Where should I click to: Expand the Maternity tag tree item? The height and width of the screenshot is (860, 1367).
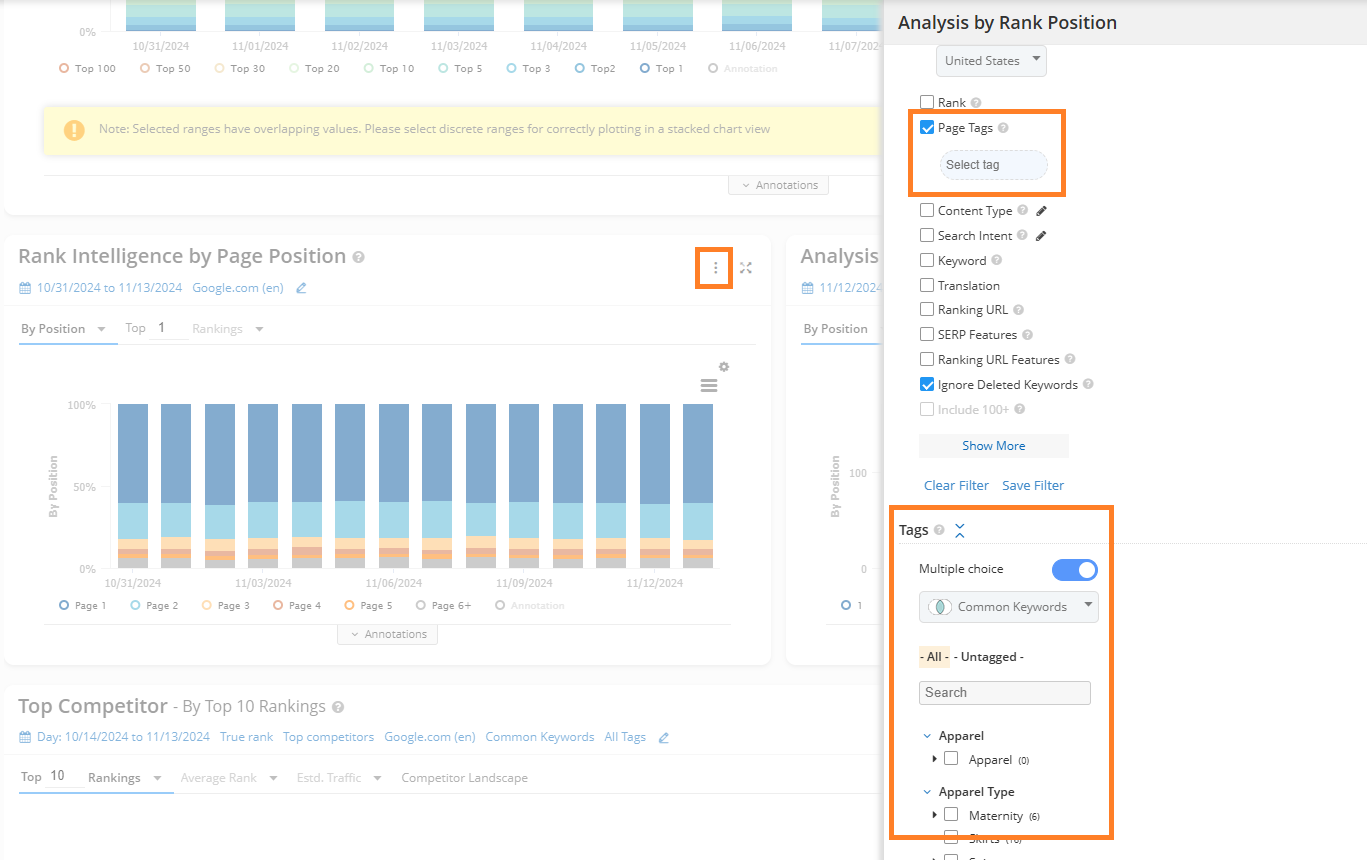[x=935, y=815]
